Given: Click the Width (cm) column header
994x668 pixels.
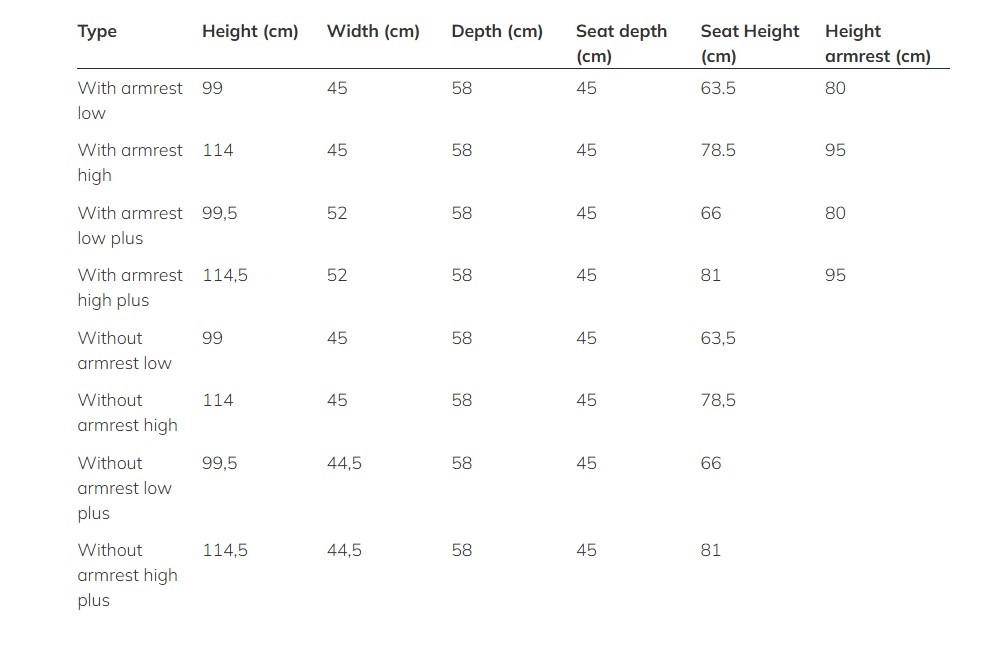Looking at the screenshot, I should pos(373,31).
